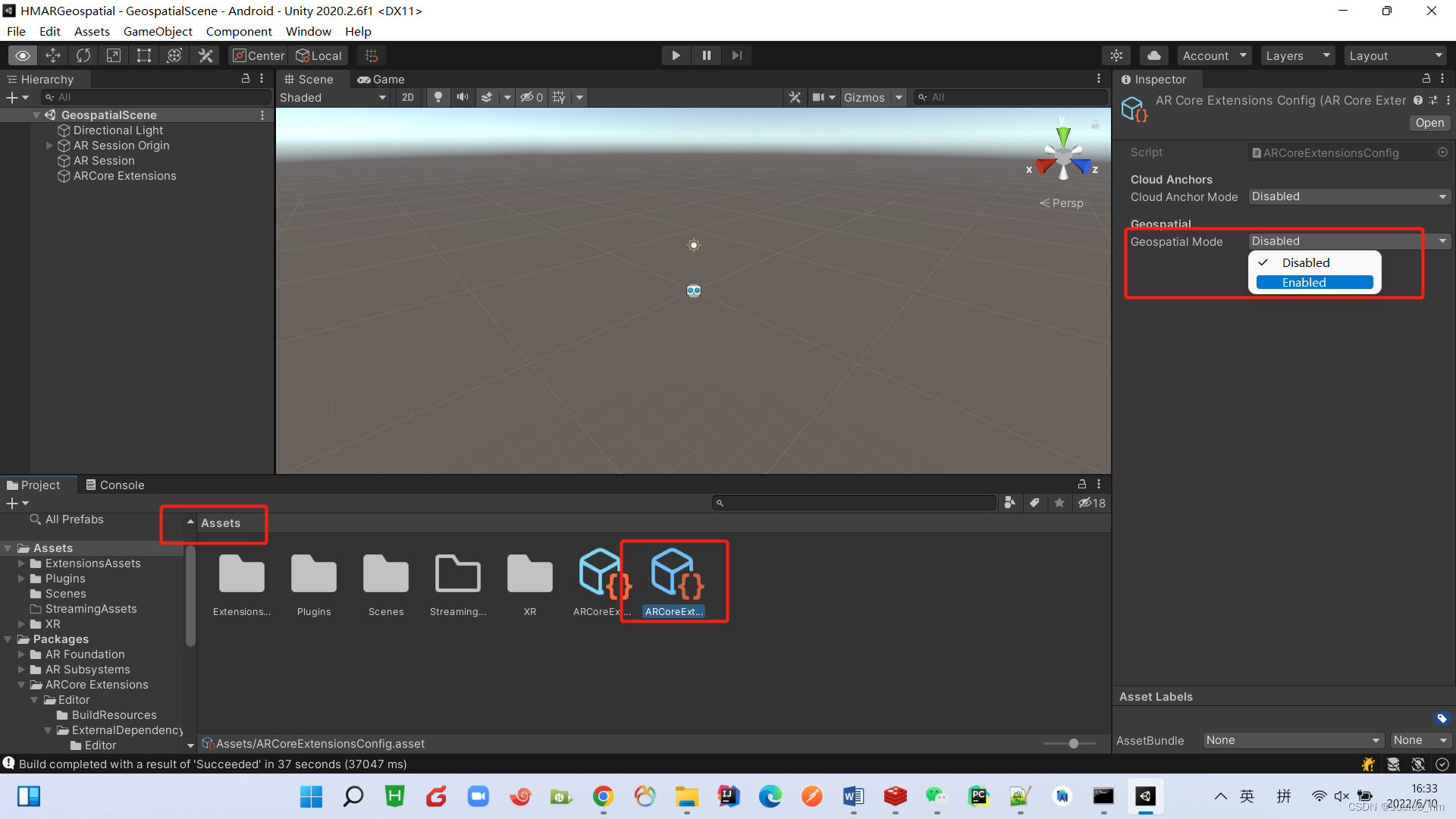Open the Cloud Anchor Mode dropdown
Viewport: 1456px width, 819px height.
[x=1349, y=196]
